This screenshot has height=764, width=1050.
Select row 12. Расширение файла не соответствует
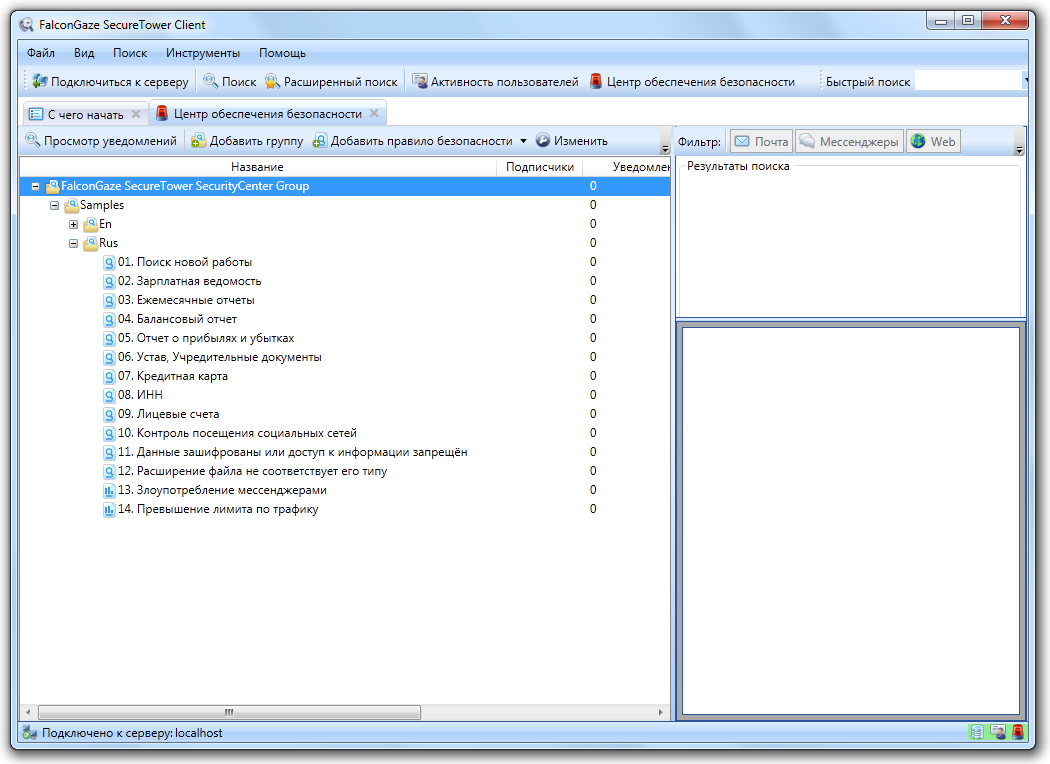(345, 471)
